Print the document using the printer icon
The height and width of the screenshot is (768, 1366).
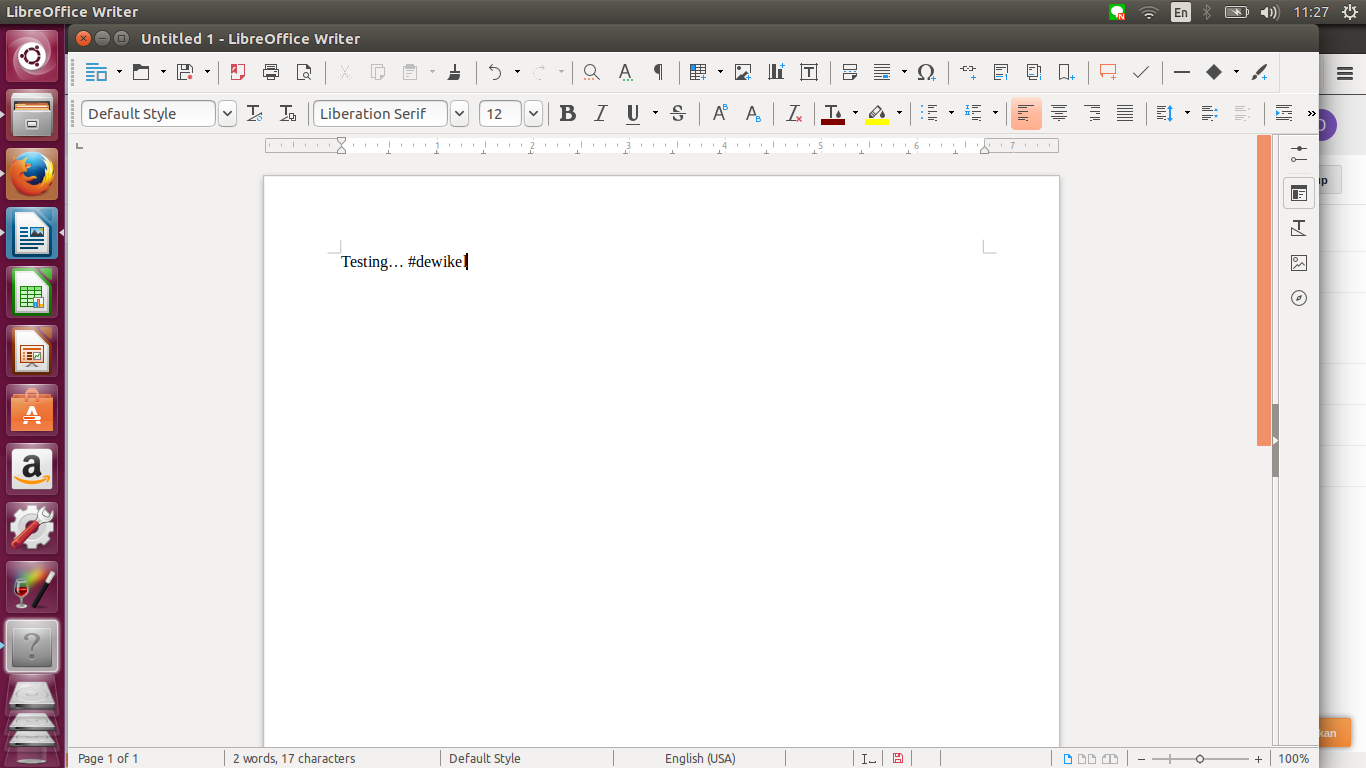point(271,72)
